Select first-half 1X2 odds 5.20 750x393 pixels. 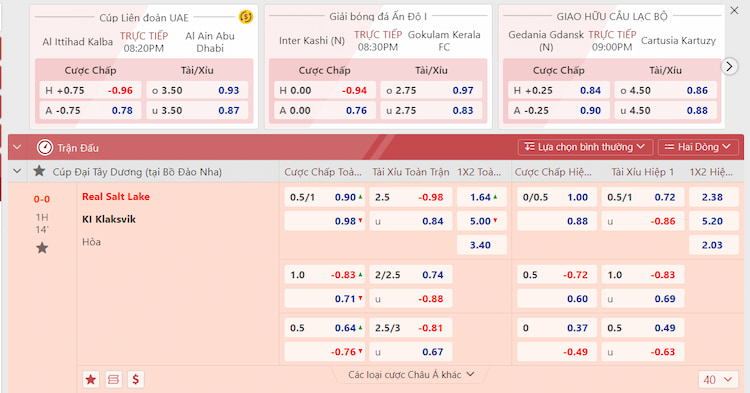[x=714, y=221]
